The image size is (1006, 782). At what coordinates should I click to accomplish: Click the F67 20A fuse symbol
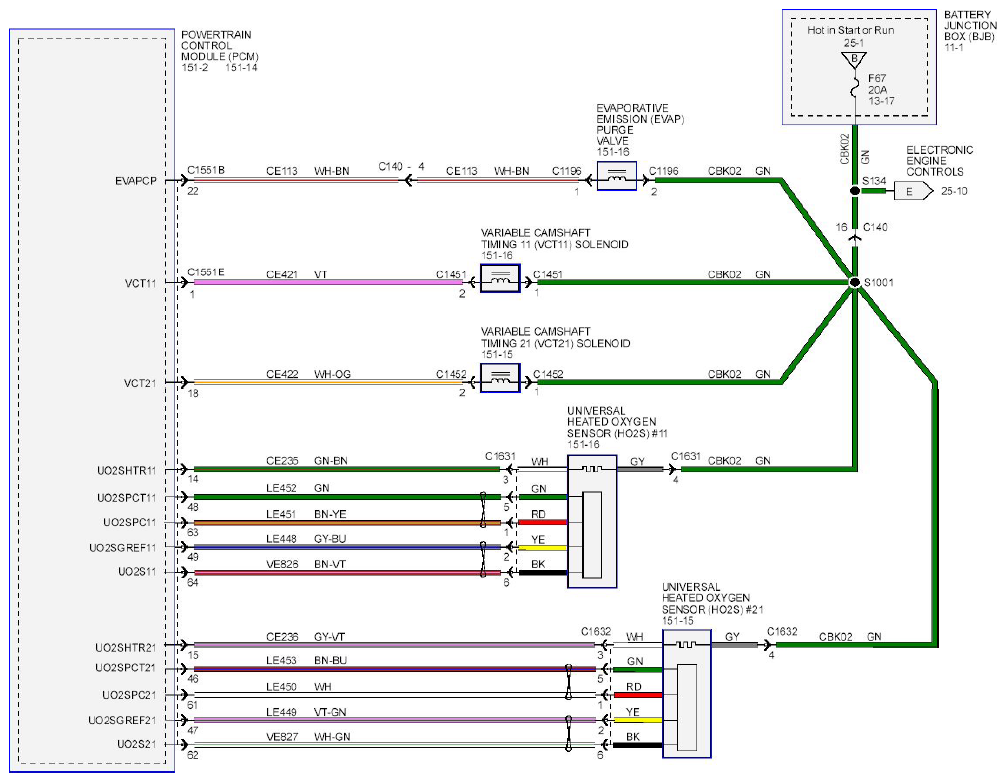coord(854,87)
